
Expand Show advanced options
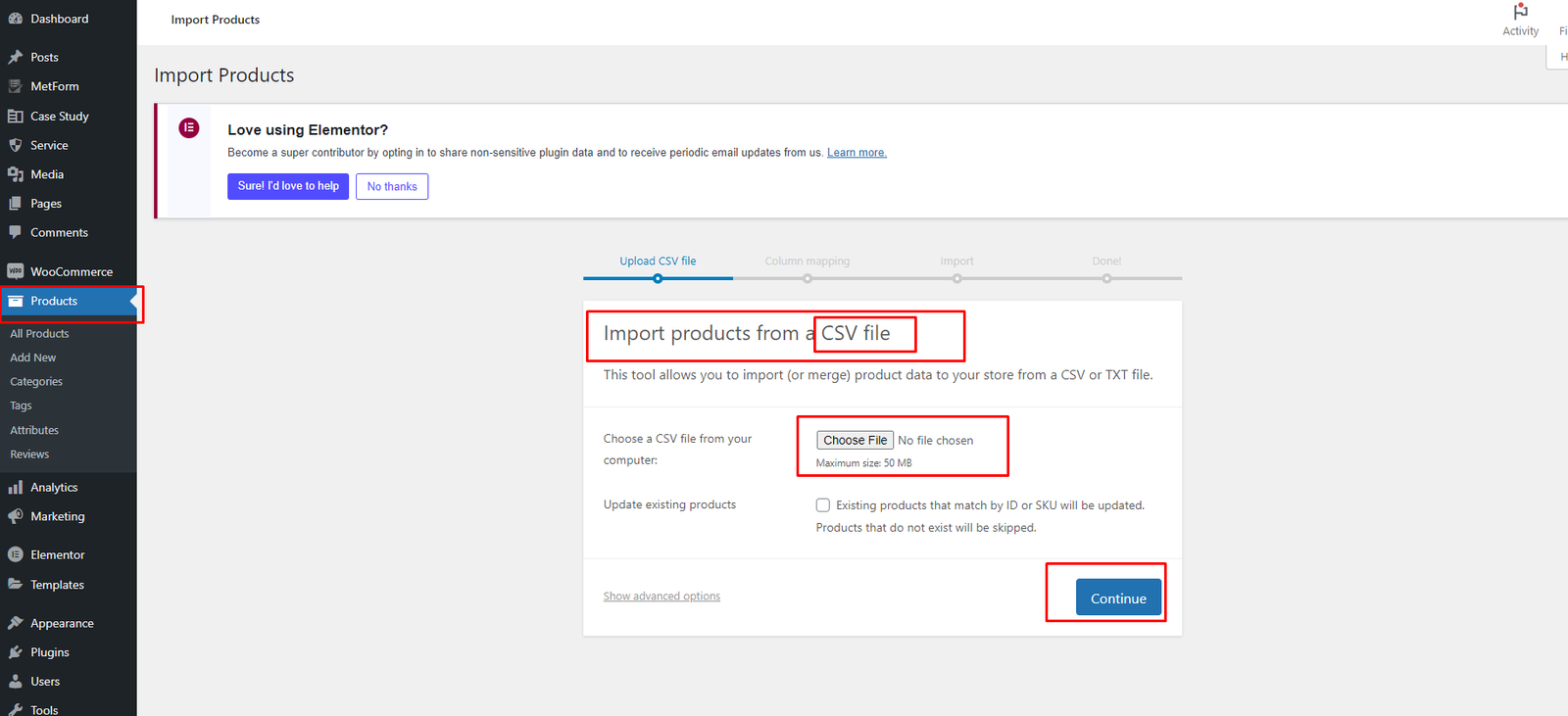[661, 597]
